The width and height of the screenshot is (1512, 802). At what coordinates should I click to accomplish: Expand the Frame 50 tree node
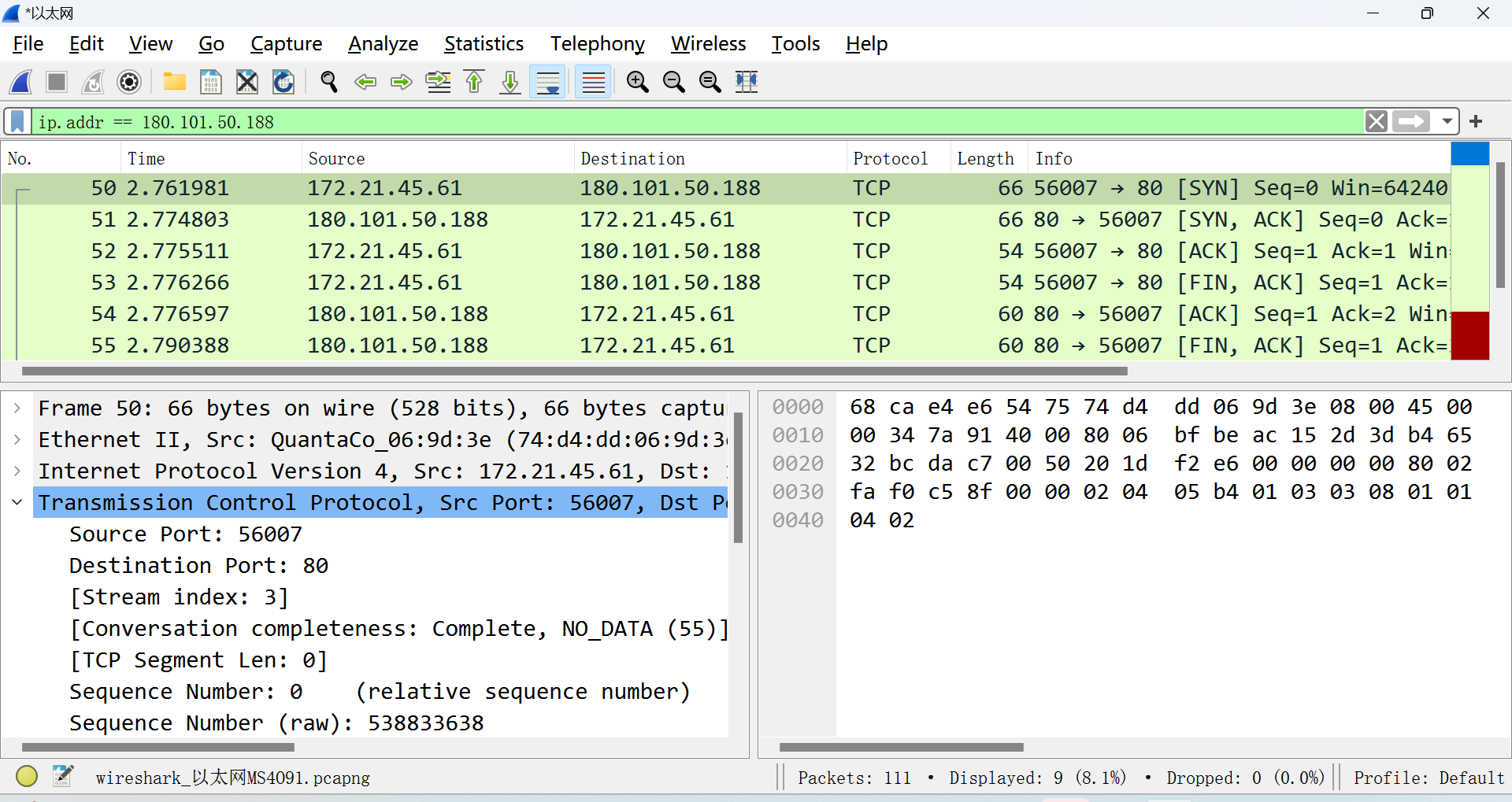tap(17, 408)
